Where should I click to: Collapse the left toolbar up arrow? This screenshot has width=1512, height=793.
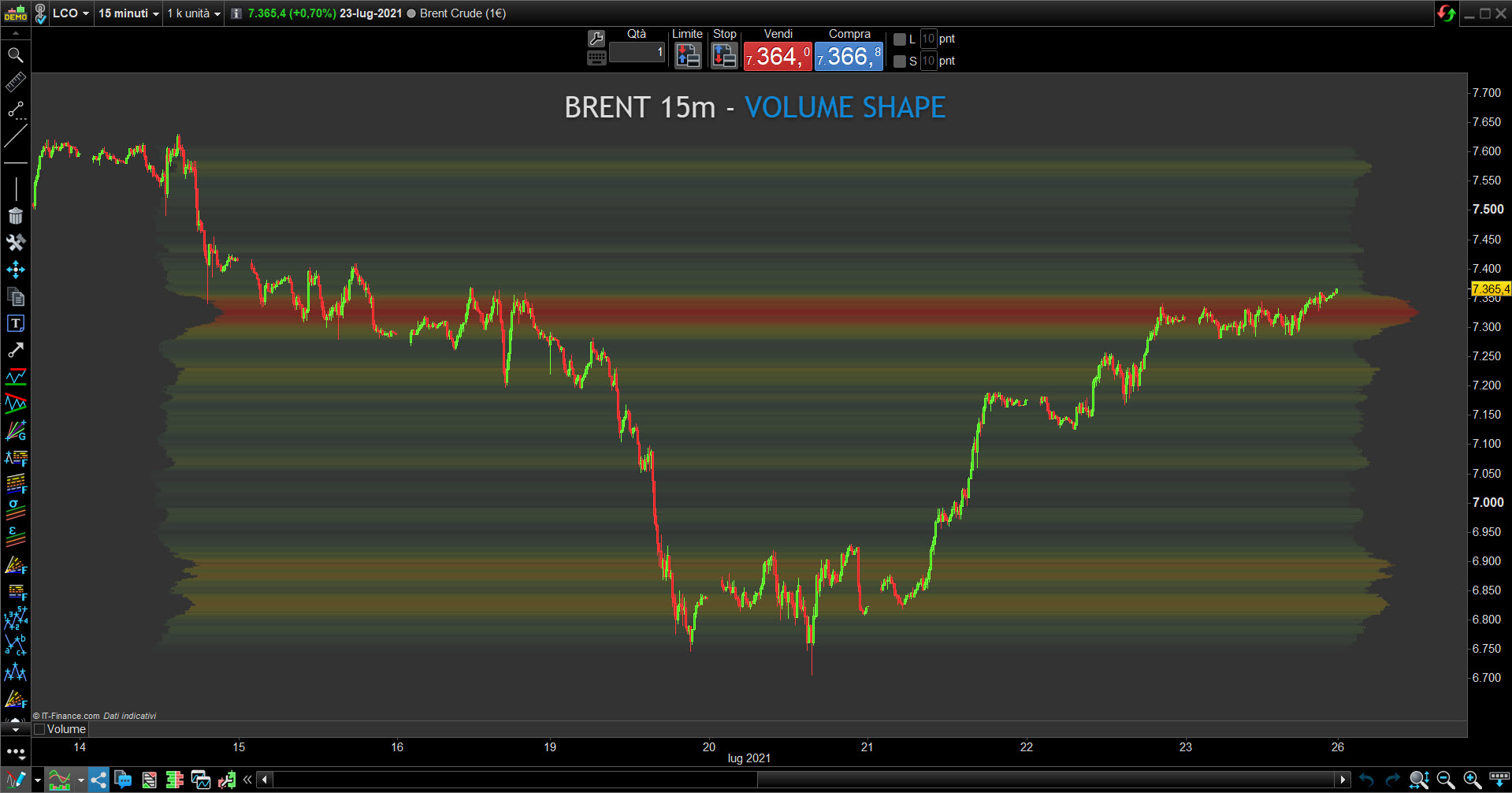pyautogui.click(x=15, y=34)
